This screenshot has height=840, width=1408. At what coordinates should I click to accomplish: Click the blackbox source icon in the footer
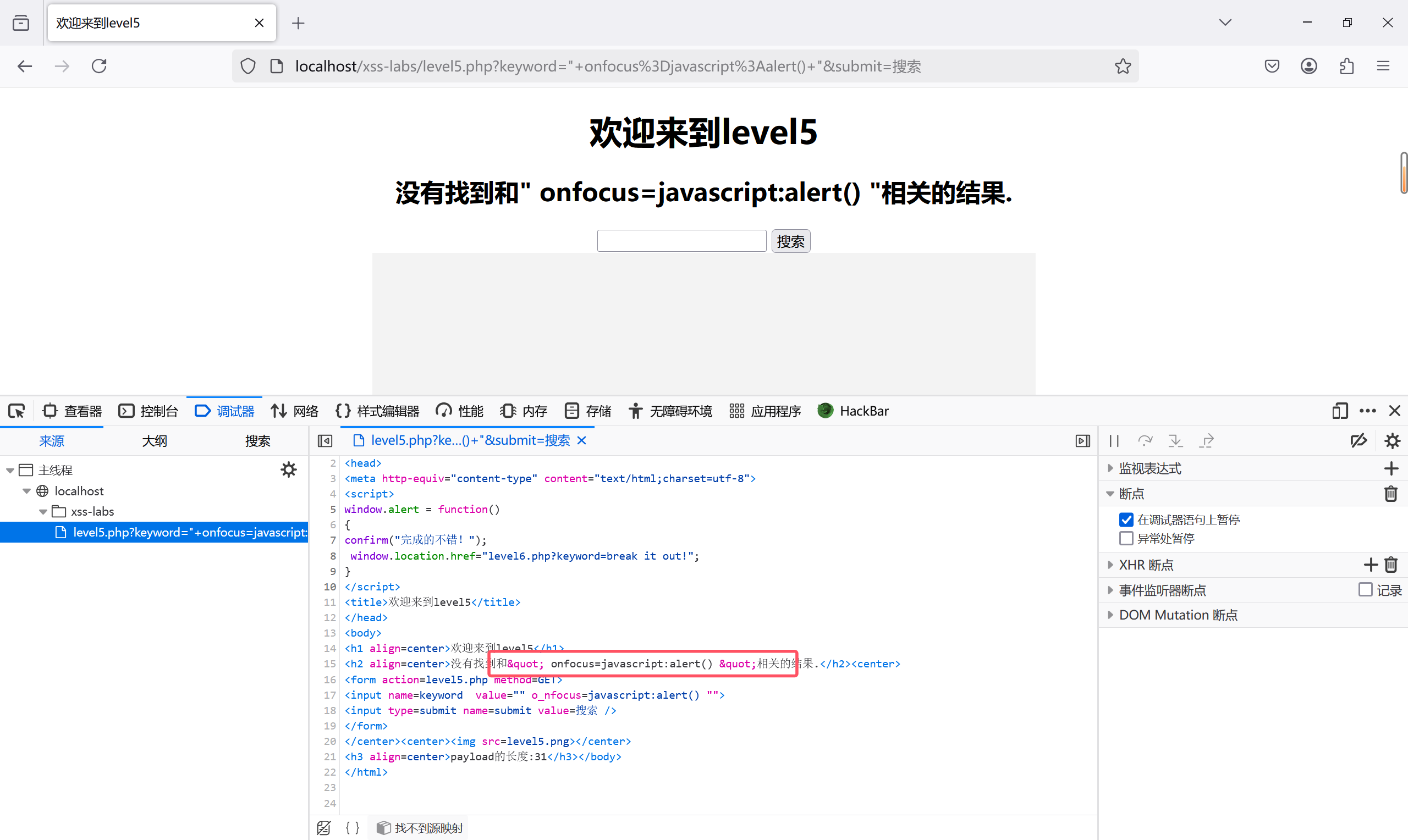pyautogui.click(x=324, y=827)
